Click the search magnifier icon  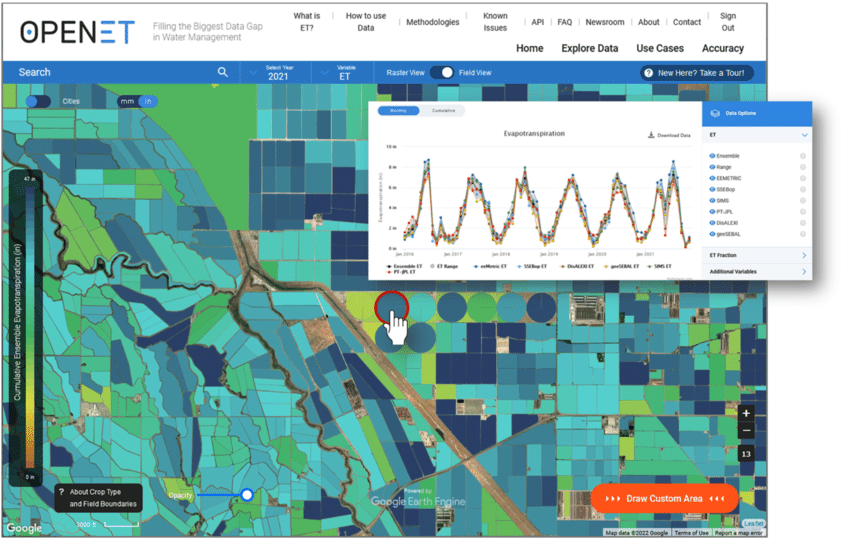tap(223, 72)
